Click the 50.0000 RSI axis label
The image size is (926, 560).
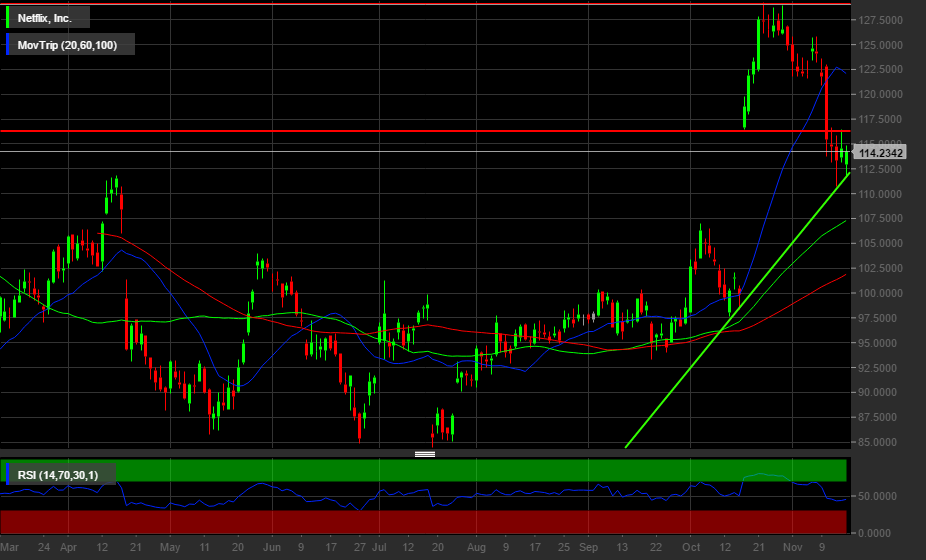pyautogui.click(x=878, y=496)
